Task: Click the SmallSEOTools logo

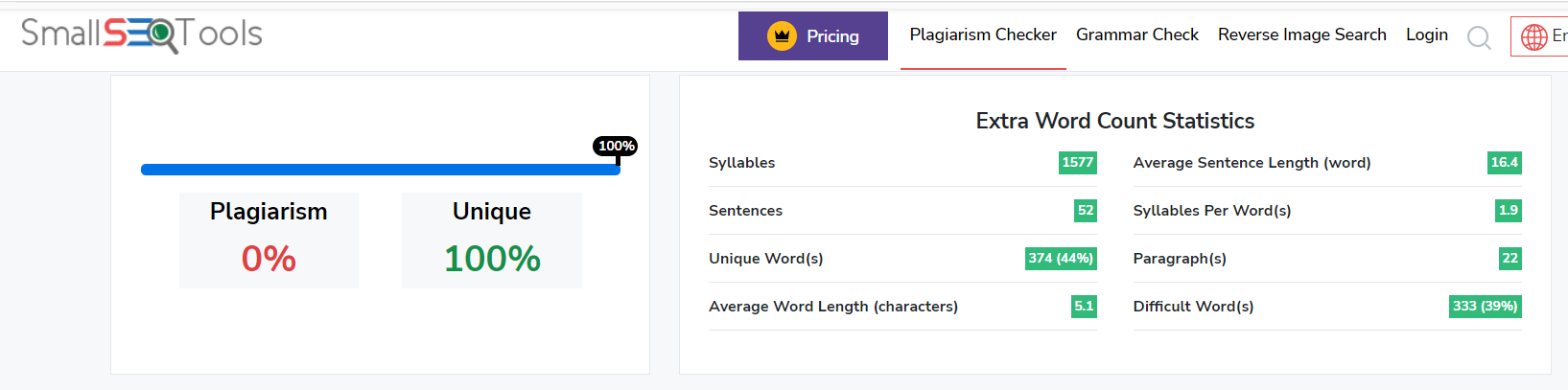Action: coord(142,34)
